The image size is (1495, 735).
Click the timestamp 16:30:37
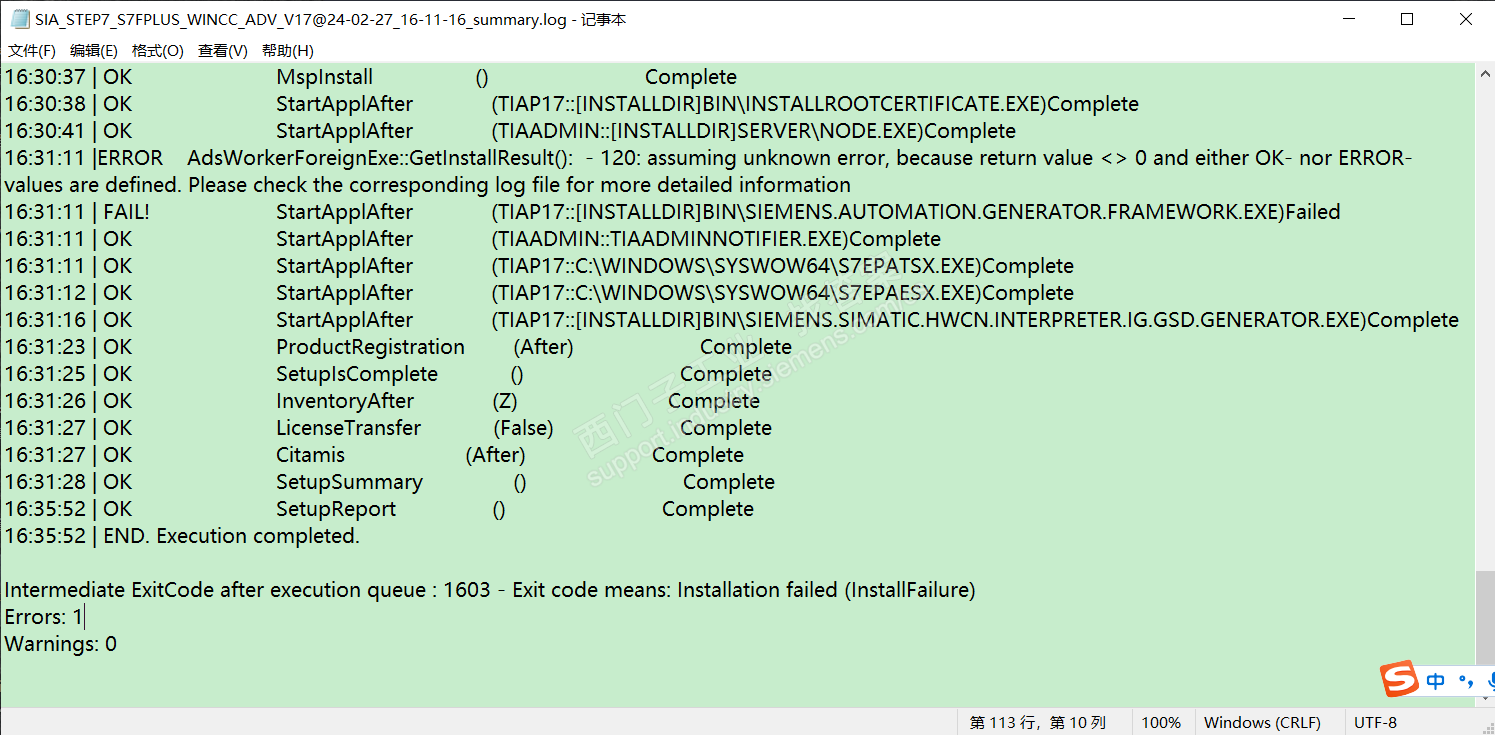(45, 77)
